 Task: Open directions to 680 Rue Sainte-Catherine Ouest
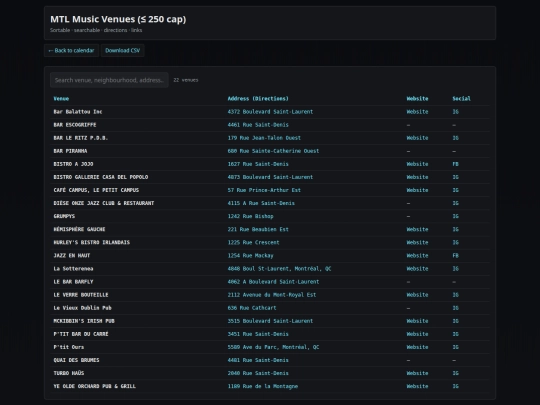click(273, 151)
